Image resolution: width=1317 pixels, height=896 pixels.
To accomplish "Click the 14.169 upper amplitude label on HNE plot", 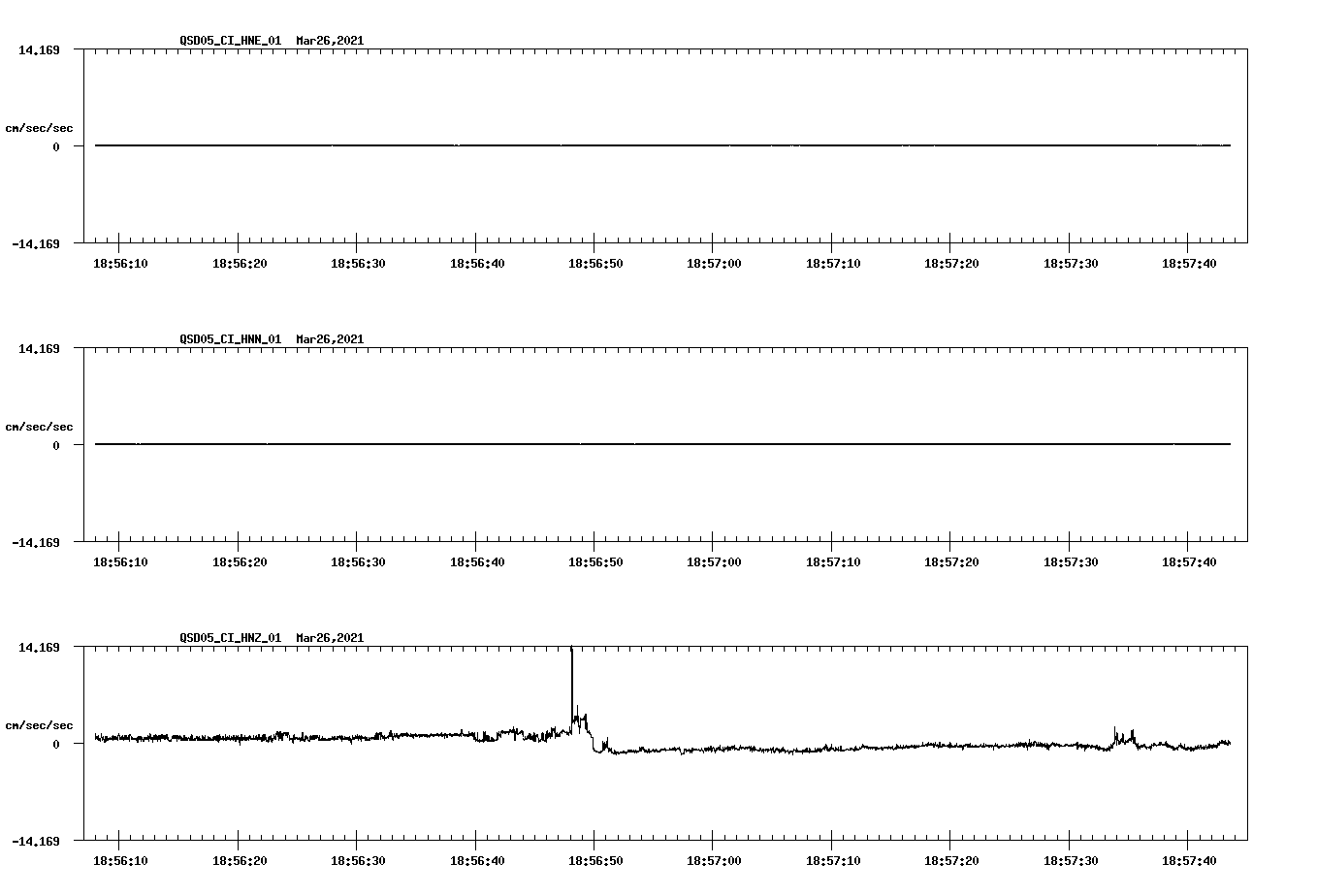I will [39, 48].
